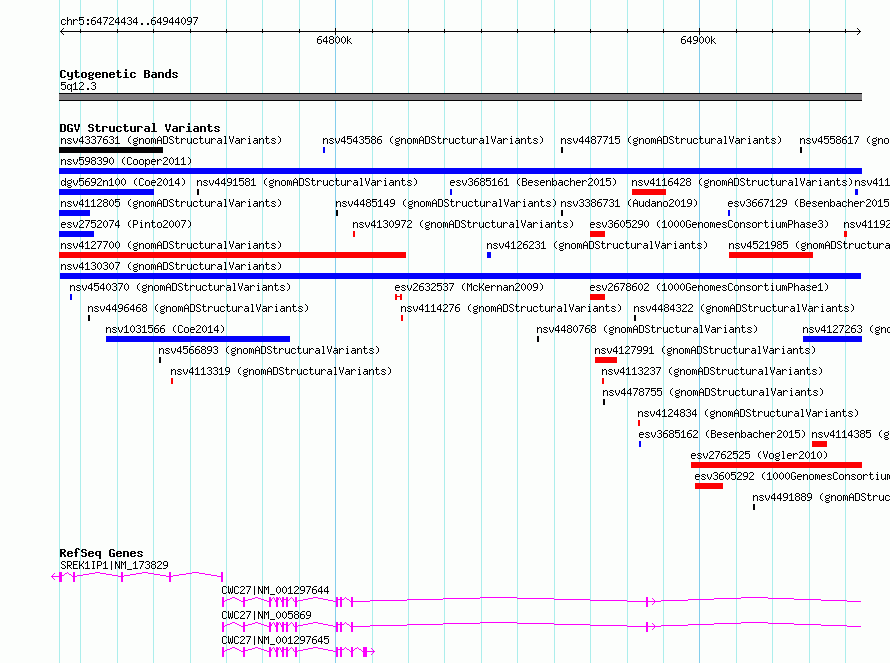Click nsv4566893 variant label
The image size is (890, 663).
tap(269, 350)
